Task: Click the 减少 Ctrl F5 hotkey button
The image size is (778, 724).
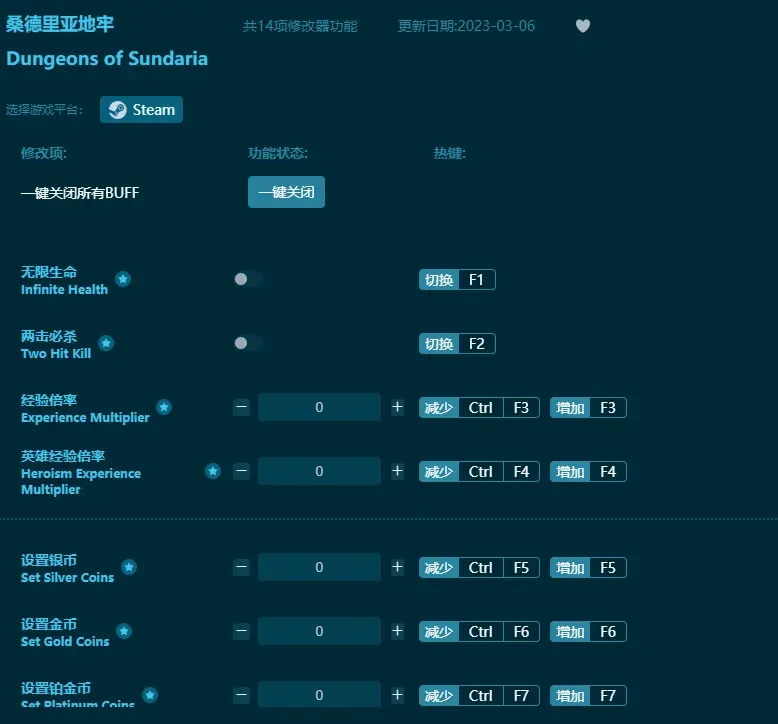Action: (x=479, y=568)
